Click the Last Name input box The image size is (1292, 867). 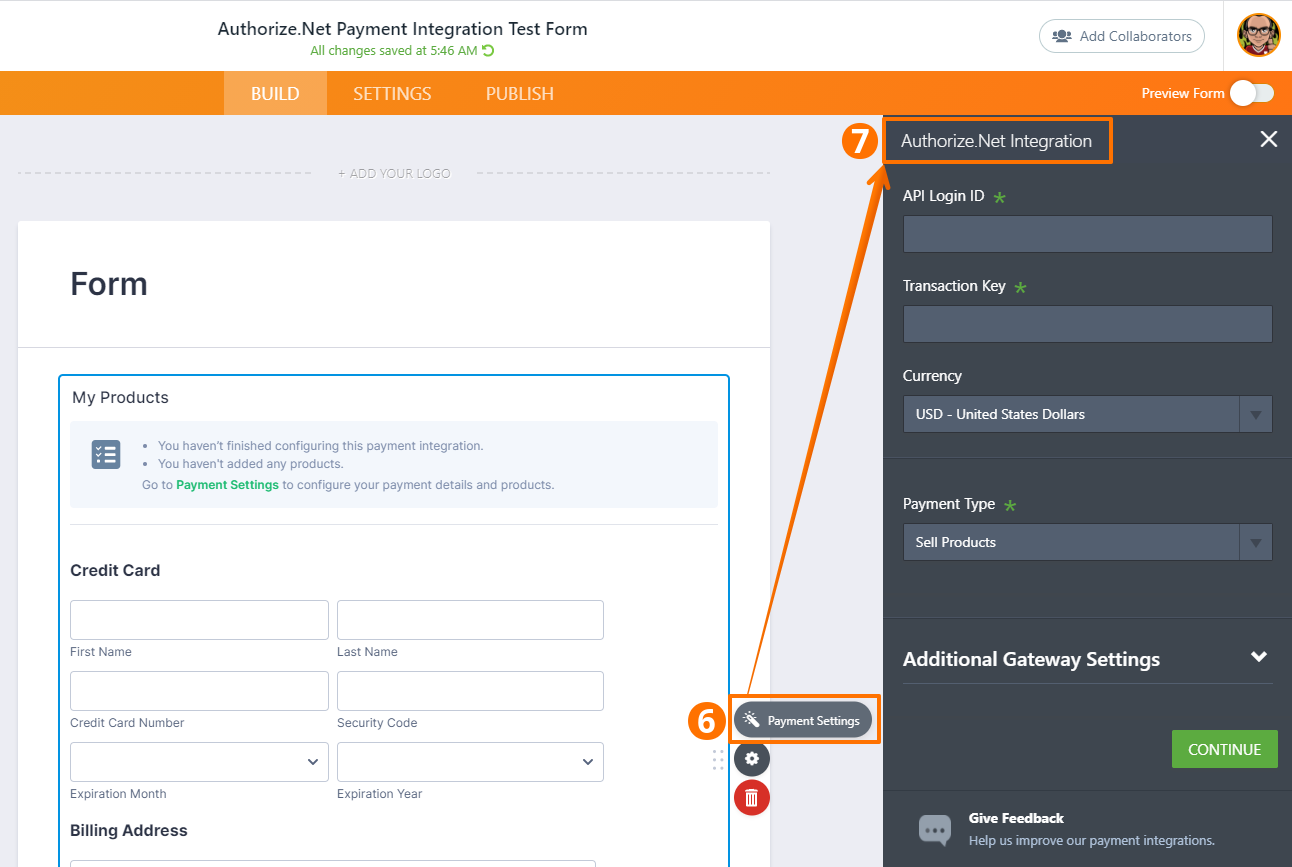[x=470, y=620]
